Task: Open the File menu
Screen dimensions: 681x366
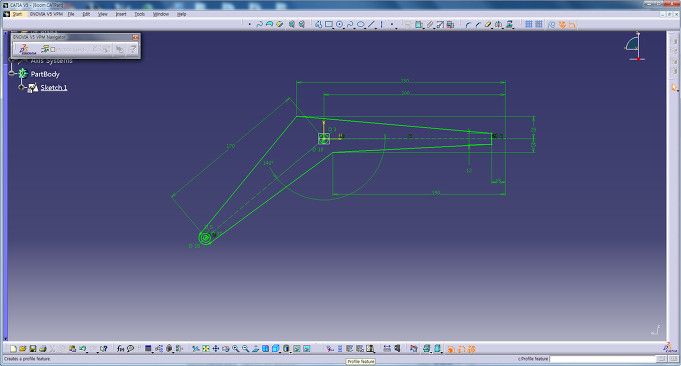Action: (x=71, y=14)
